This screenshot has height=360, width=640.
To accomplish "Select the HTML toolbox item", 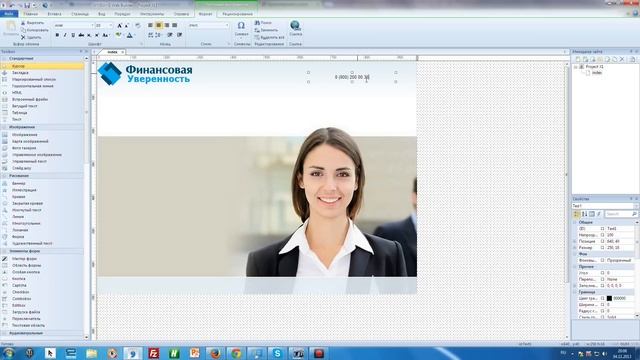I will tap(17, 93).
